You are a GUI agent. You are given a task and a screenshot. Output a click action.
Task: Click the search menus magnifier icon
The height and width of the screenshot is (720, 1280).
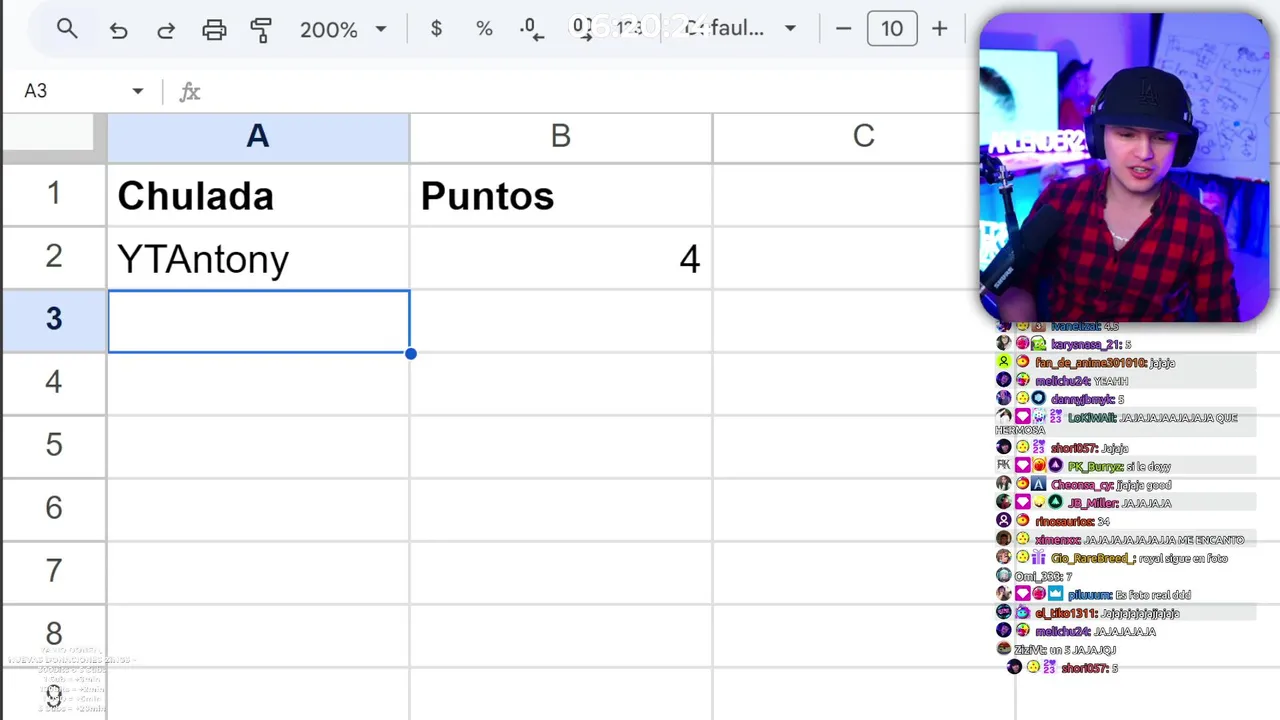(x=67, y=30)
